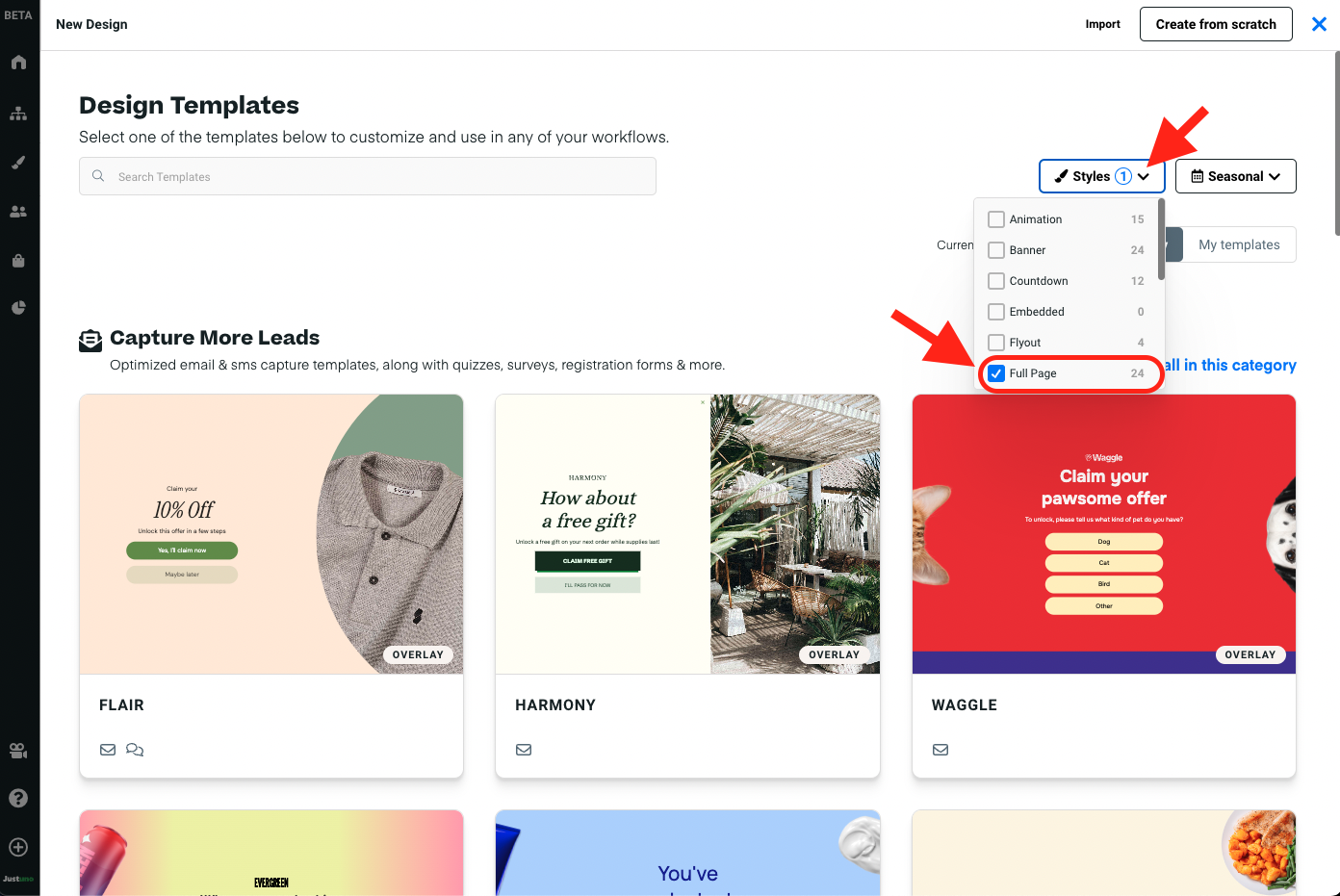
Task: Open the help question mark icon
Action: coord(18,798)
